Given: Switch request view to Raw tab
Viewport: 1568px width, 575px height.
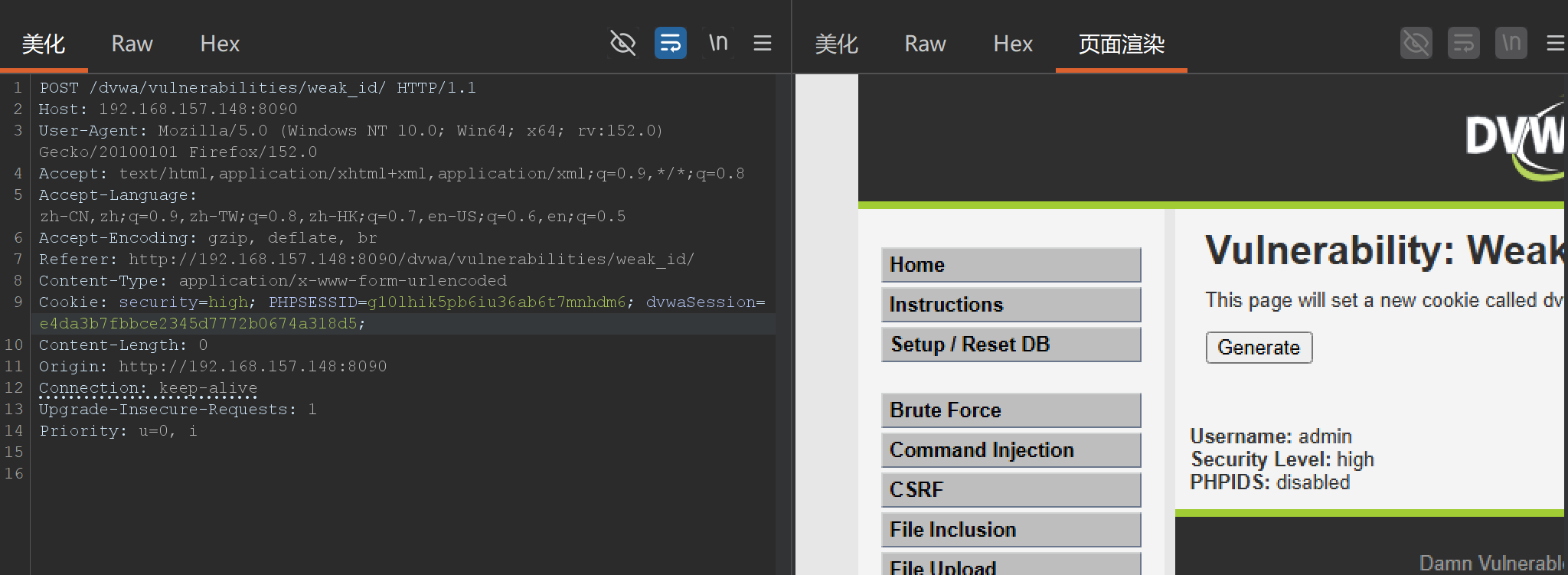Looking at the screenshot, I should click(x=132, y=44).
